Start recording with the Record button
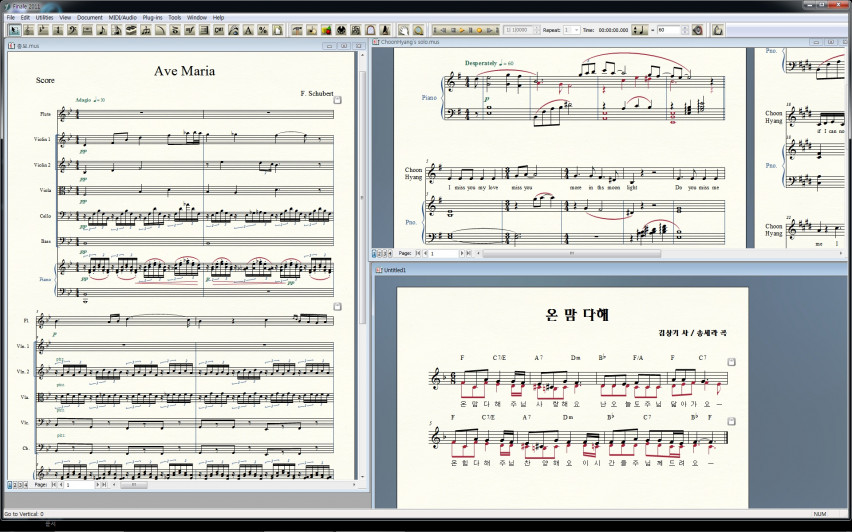852x532 pixels. pos(479,30)
